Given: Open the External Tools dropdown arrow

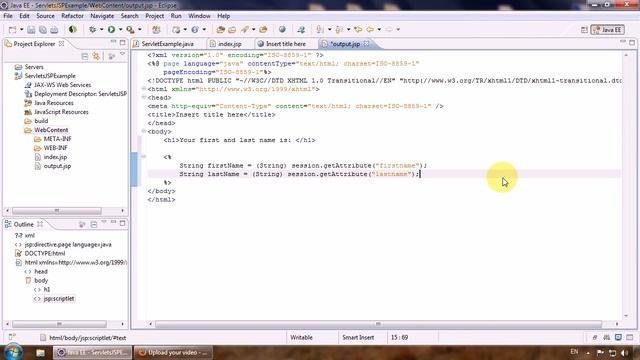Looking at the screenshot, I should pyautogui.click(x=140, y=29).
